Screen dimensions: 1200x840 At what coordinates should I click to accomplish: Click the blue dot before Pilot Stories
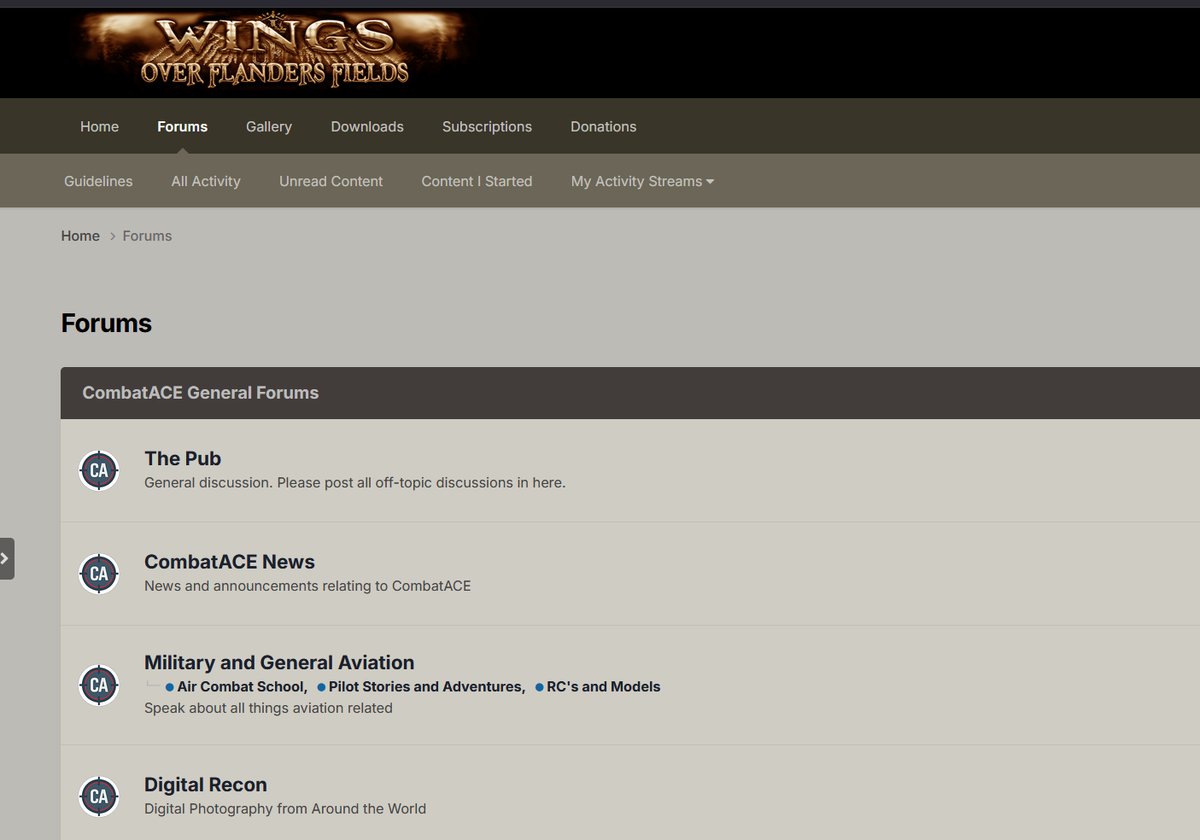[x=322, y=687]
